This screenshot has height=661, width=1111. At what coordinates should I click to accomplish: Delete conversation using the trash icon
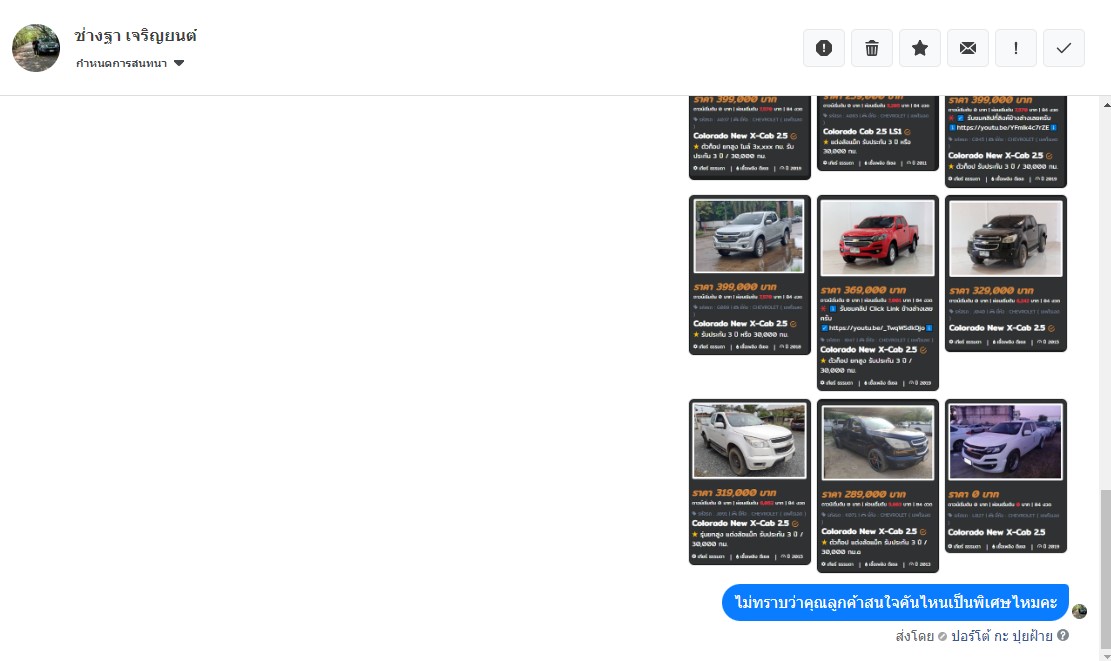(x=872, y=48)
